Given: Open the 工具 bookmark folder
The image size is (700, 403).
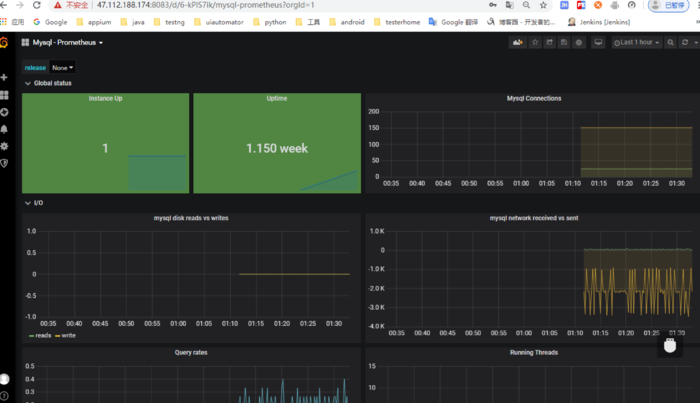Looking at the screenshot, I should (x=308, y=22).
